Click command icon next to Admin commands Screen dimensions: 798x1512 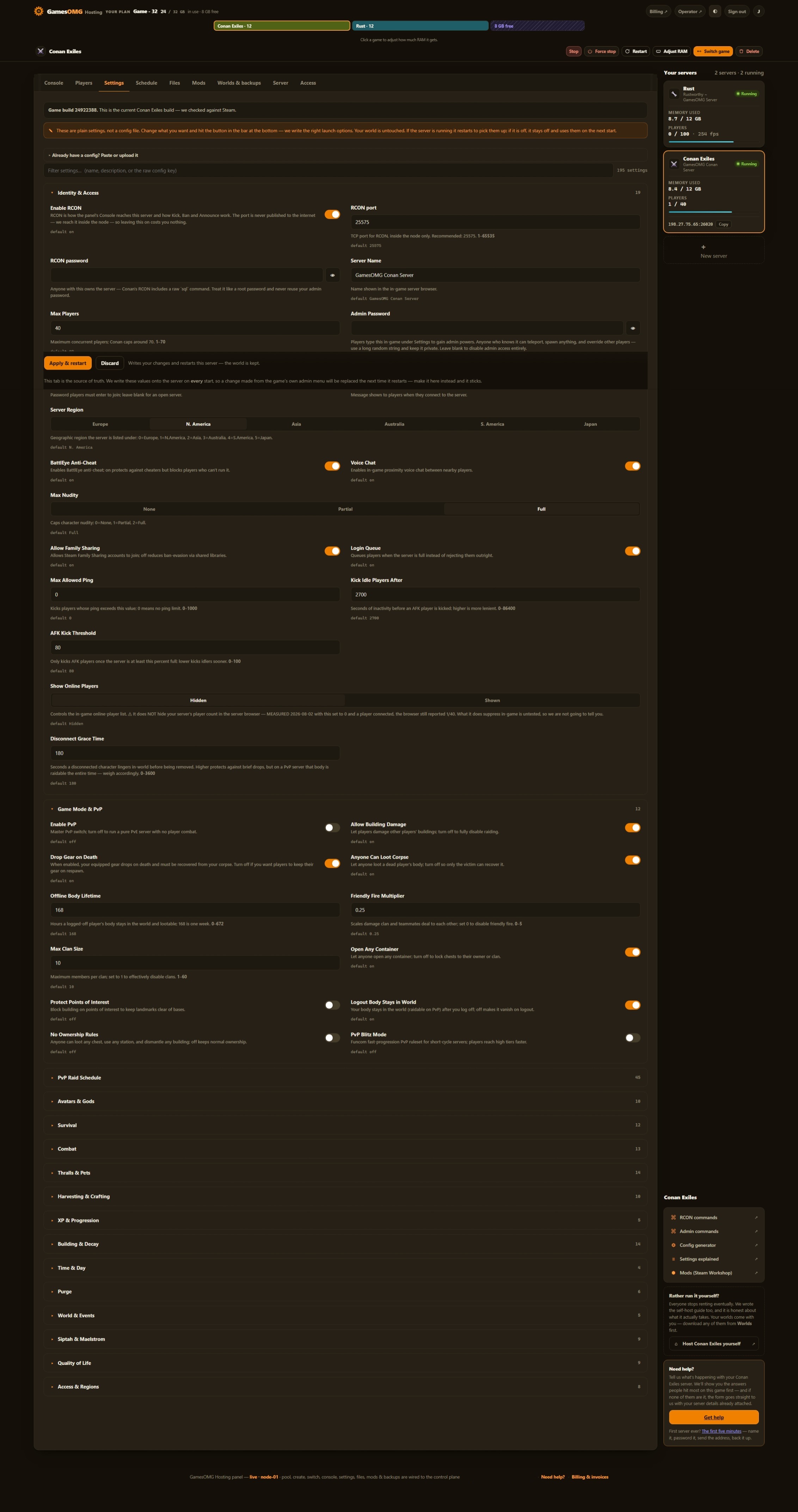(674, 1231)
